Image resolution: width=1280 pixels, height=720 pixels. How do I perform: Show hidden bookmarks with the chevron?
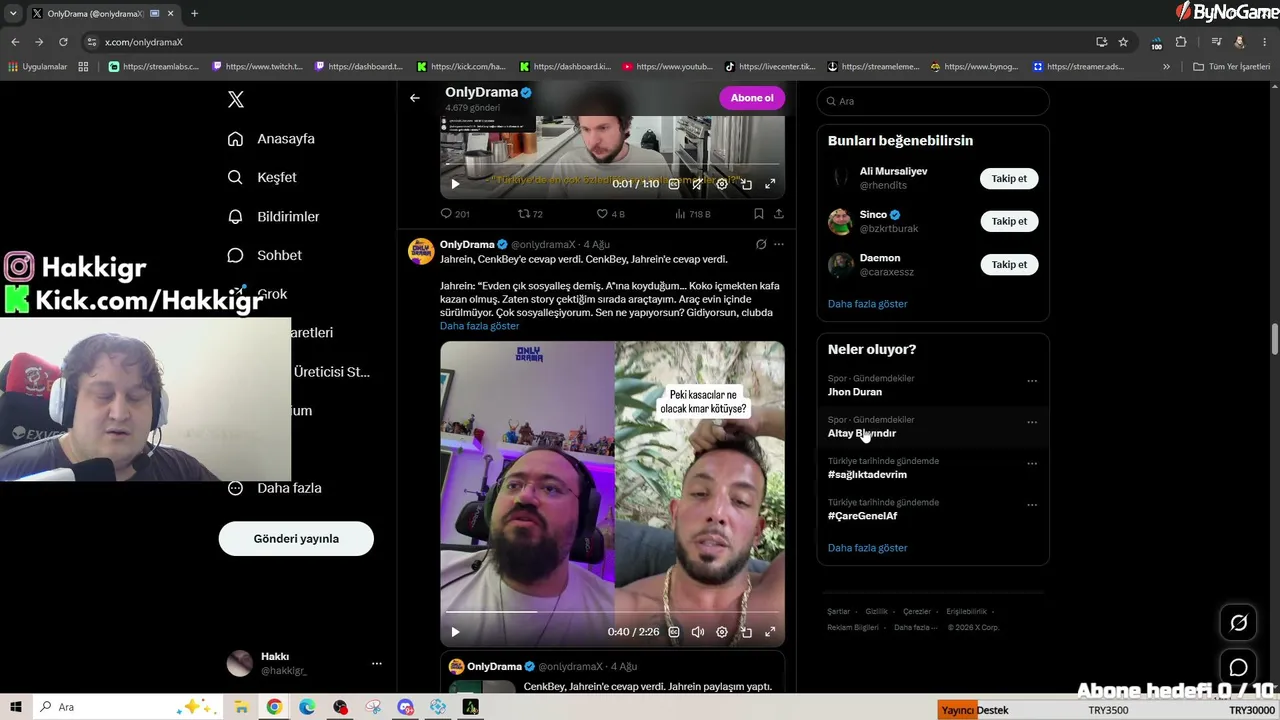pyautogui.click(x=1166, y=67)
